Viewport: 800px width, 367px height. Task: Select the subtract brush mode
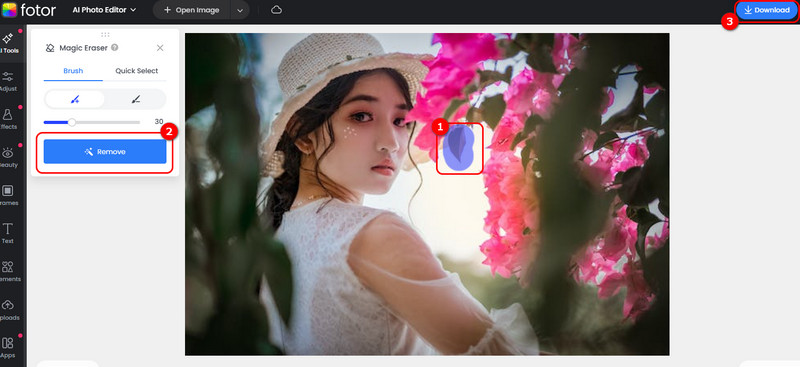(x=135, y=100)
